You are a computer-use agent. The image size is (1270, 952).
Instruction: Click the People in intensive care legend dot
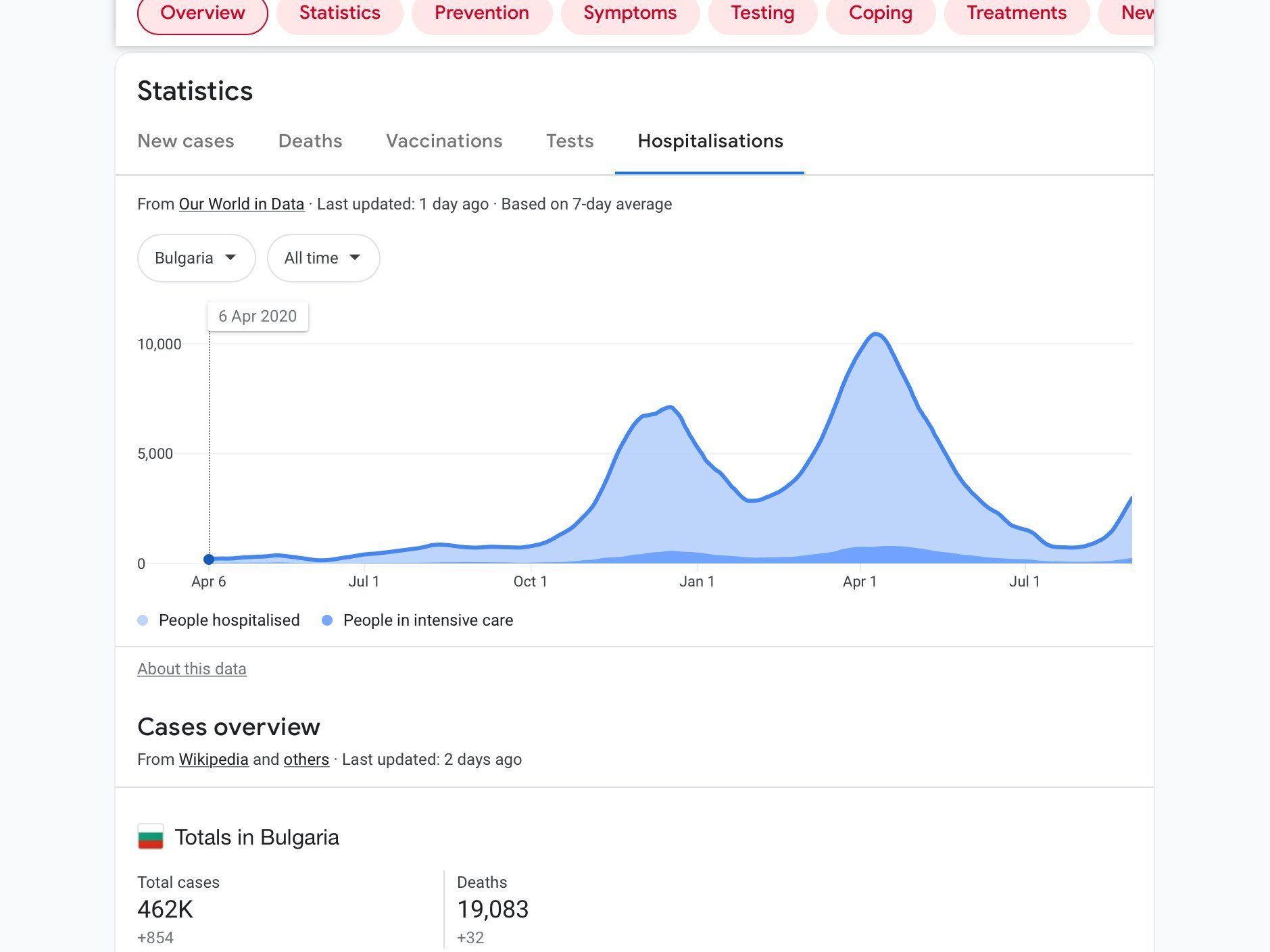coord(327,620)
